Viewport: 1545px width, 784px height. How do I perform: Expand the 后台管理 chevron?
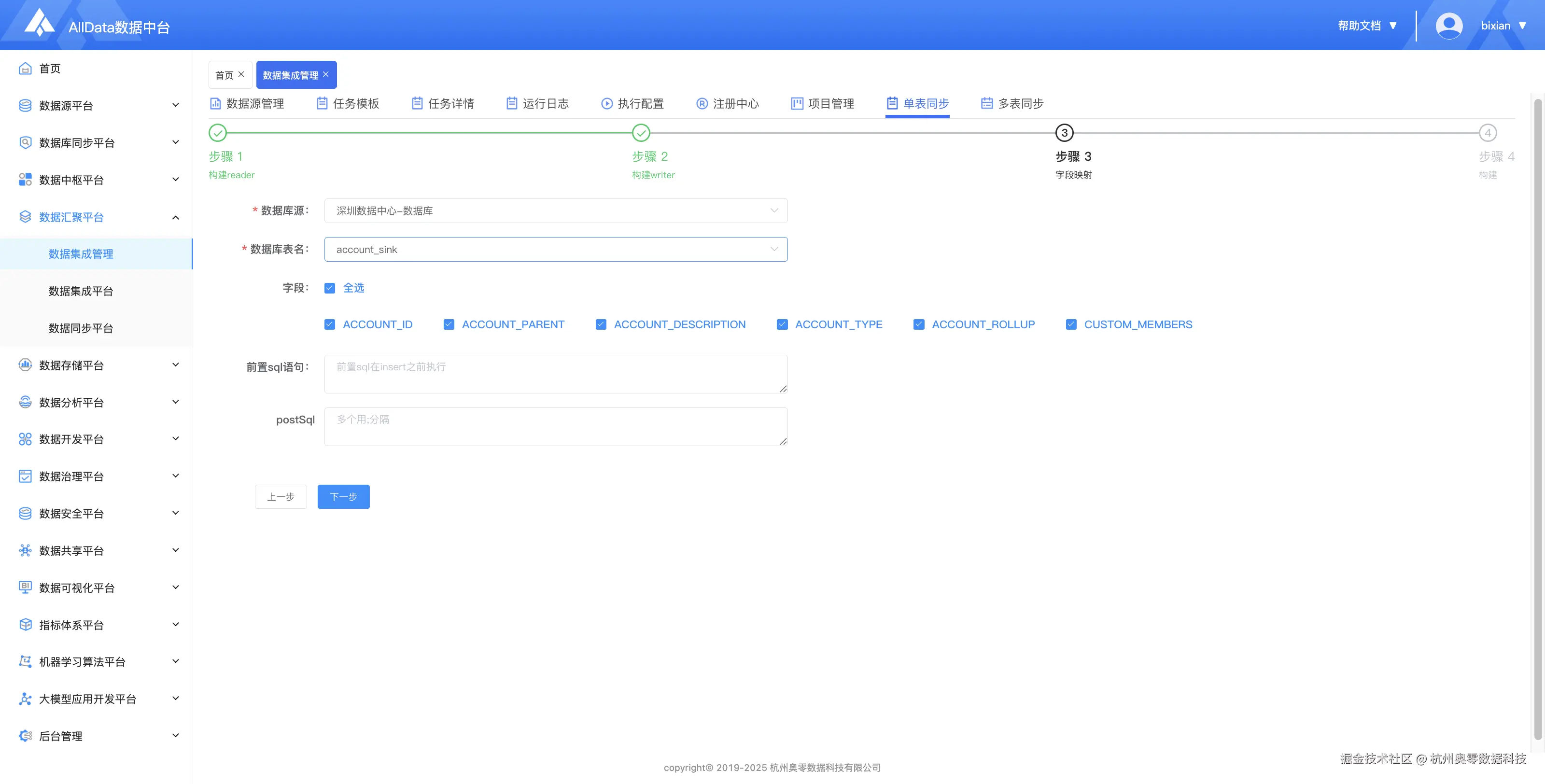click(176, 735)
